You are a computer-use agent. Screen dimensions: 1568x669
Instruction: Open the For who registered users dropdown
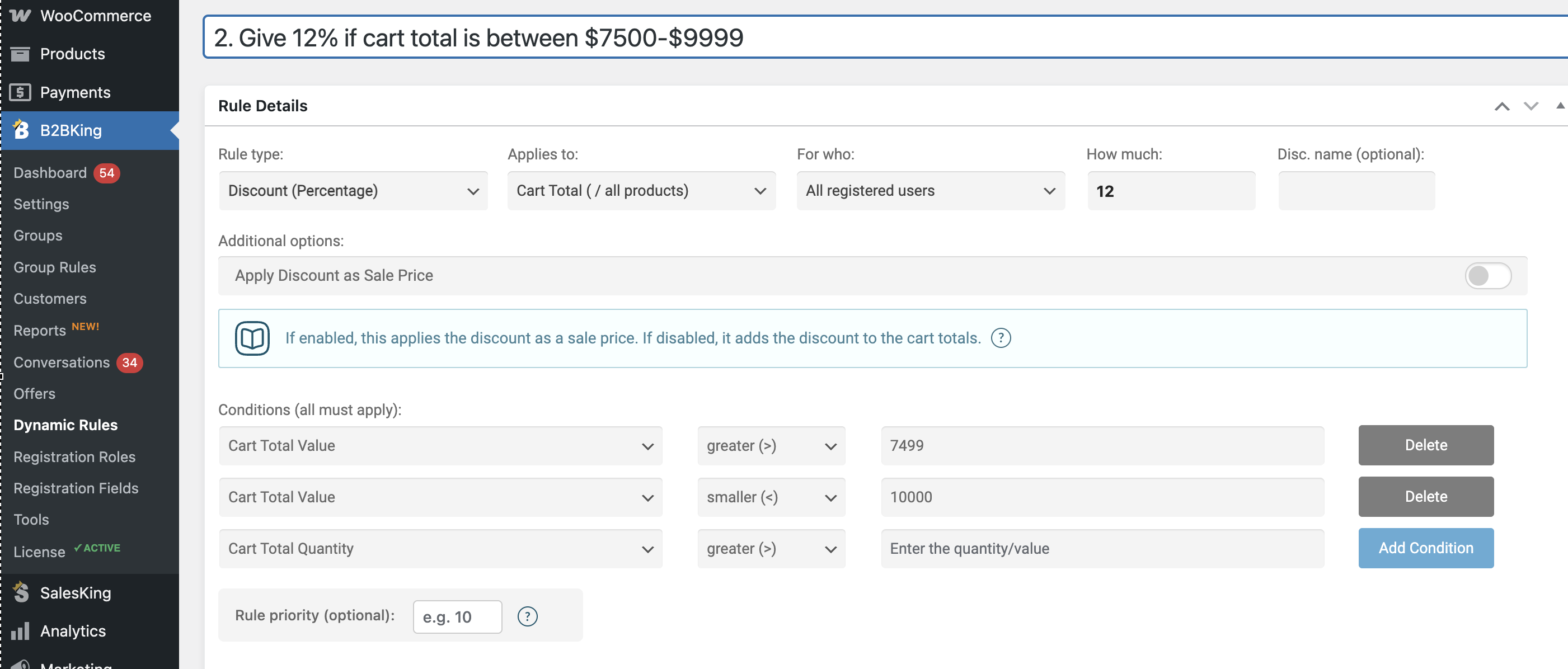[931, 191]
